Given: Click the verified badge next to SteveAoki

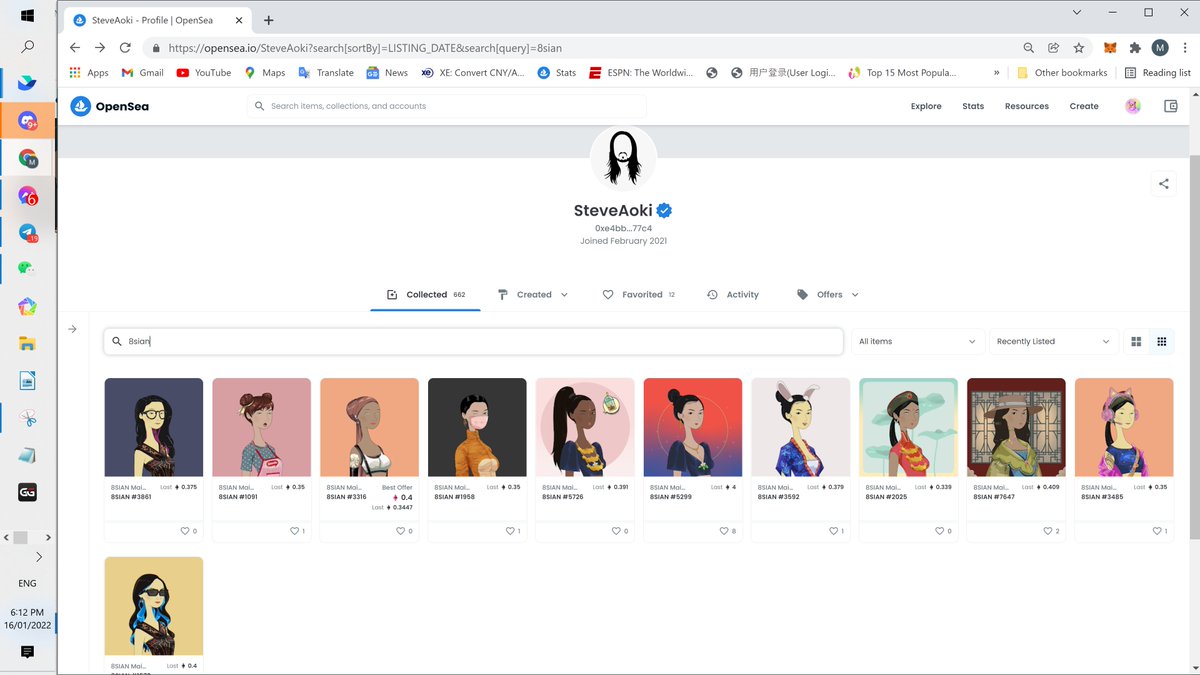Looking at the screenshot, I should click(x=664, y=211).
